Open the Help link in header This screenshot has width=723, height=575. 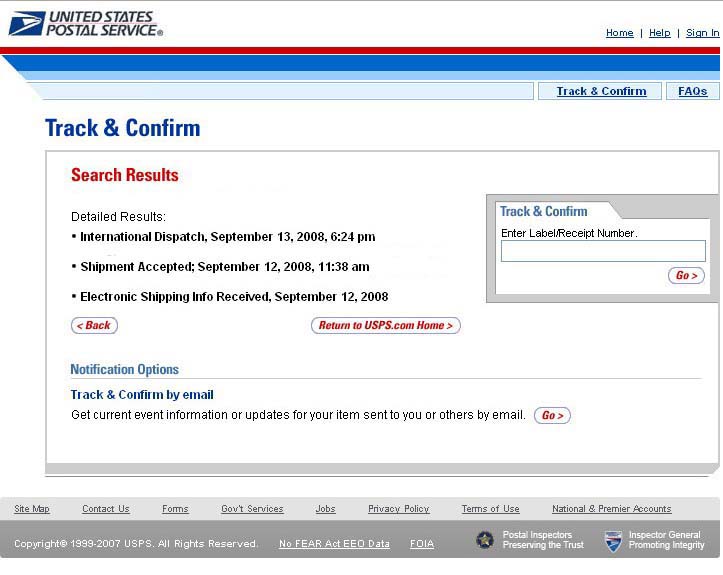pyautogui.click(x=659, y=33)
